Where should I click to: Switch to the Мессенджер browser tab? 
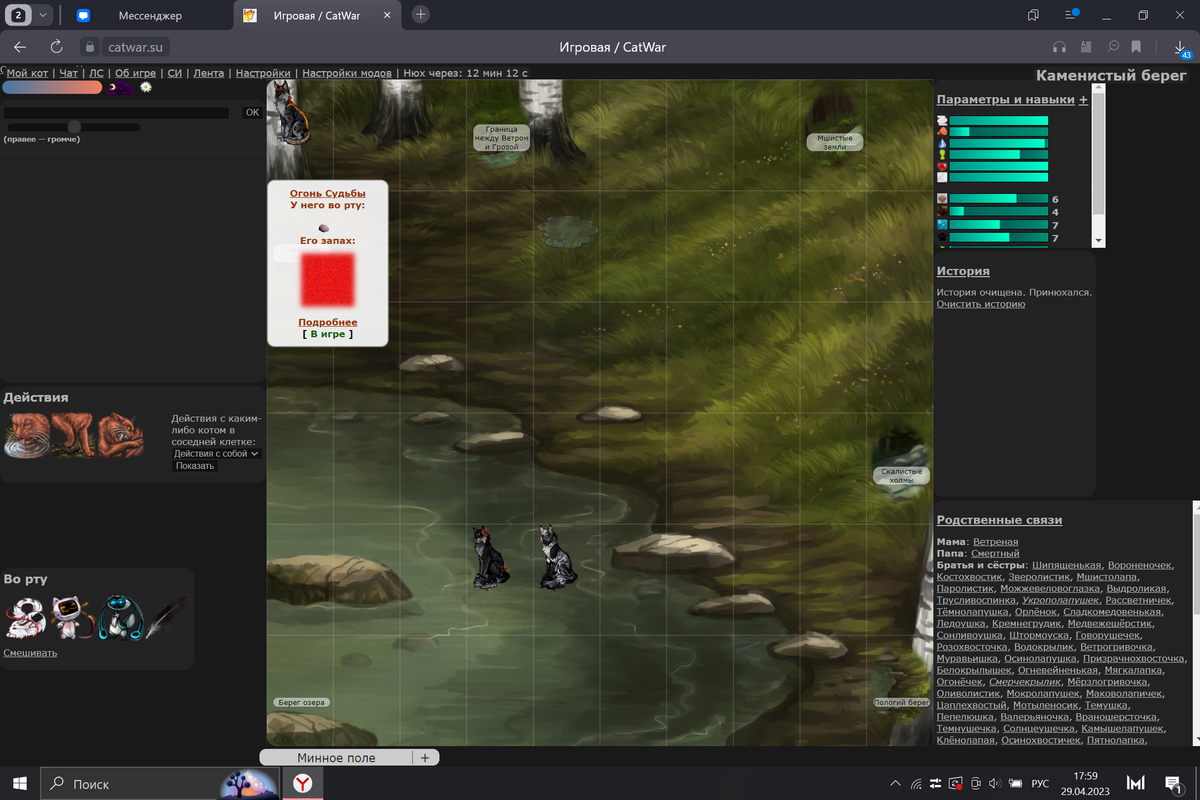click(x=150, y=15)
